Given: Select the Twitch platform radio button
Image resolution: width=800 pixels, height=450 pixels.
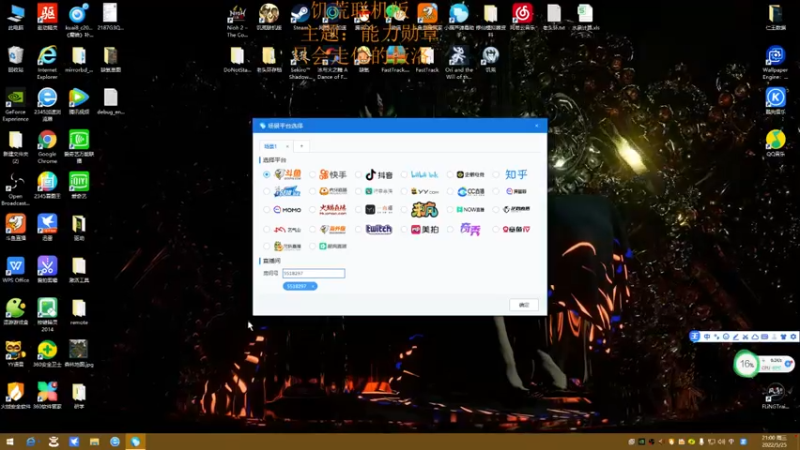Looking at the screenshot, I should [358, 230].
